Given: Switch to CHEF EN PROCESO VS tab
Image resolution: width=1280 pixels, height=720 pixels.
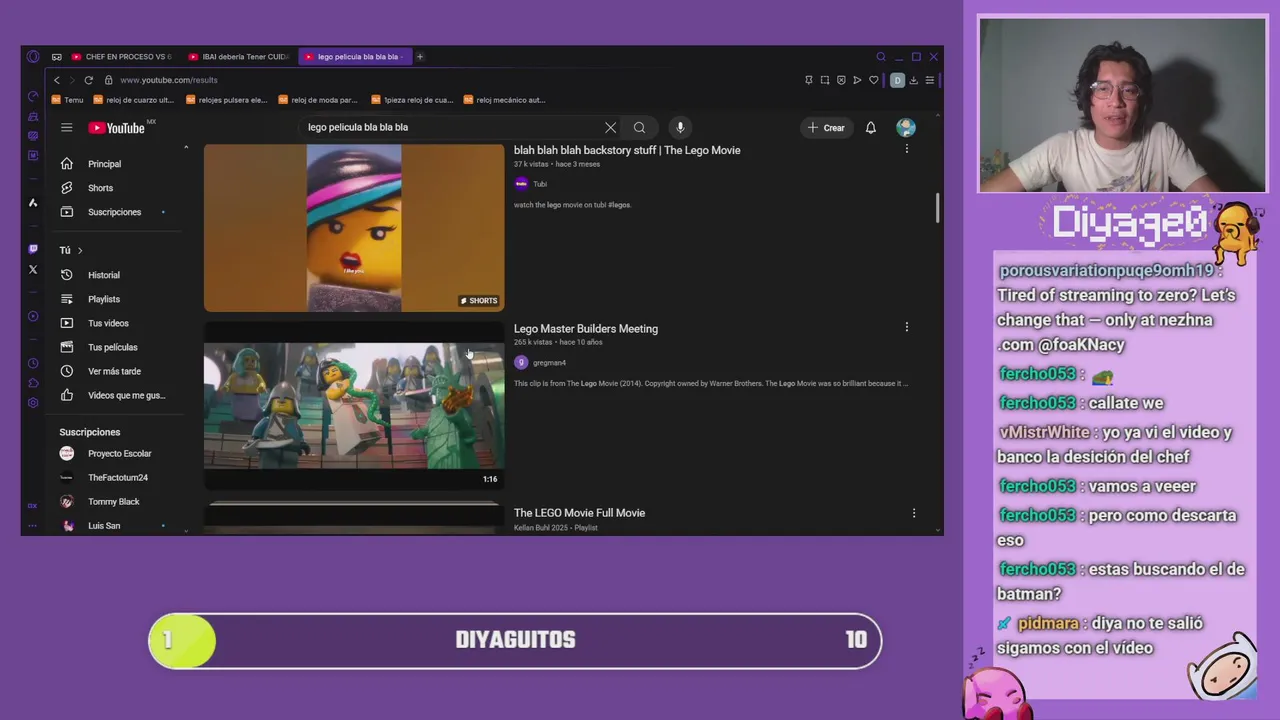Looking at the screenshot, I should click(122, 57).
